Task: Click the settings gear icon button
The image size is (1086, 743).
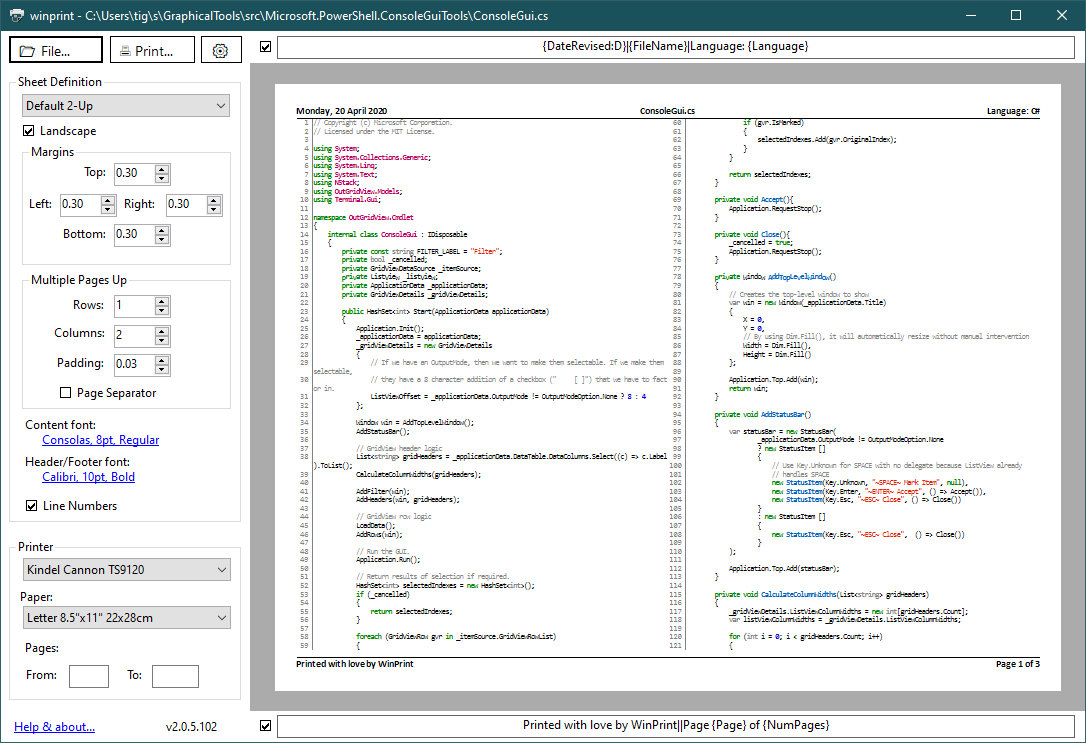Action: point(221,50)
